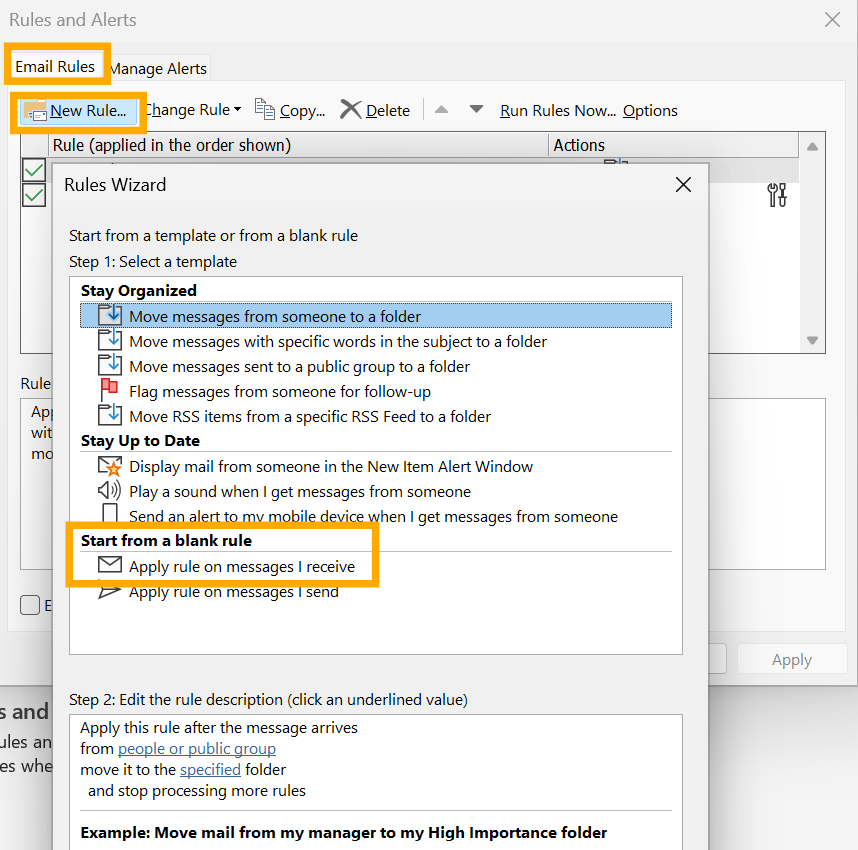Click the red flag icon for follow-up
The image size is (858, 850).
[109, 389]
